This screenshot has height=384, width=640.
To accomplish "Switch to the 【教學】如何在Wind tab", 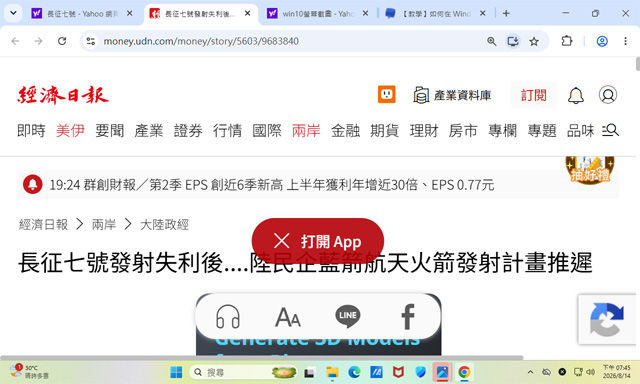I will pos(435,13).
